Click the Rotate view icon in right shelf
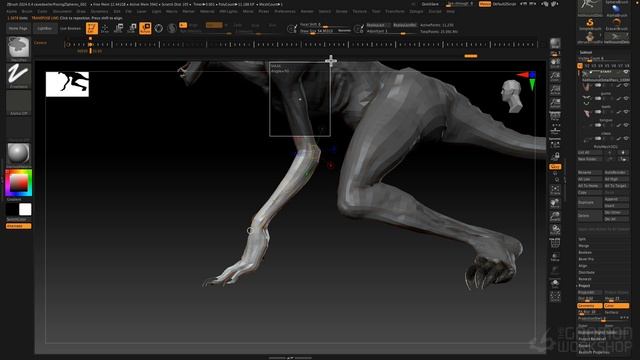Viewport: 640px width, 360px height. coord(555,230)
